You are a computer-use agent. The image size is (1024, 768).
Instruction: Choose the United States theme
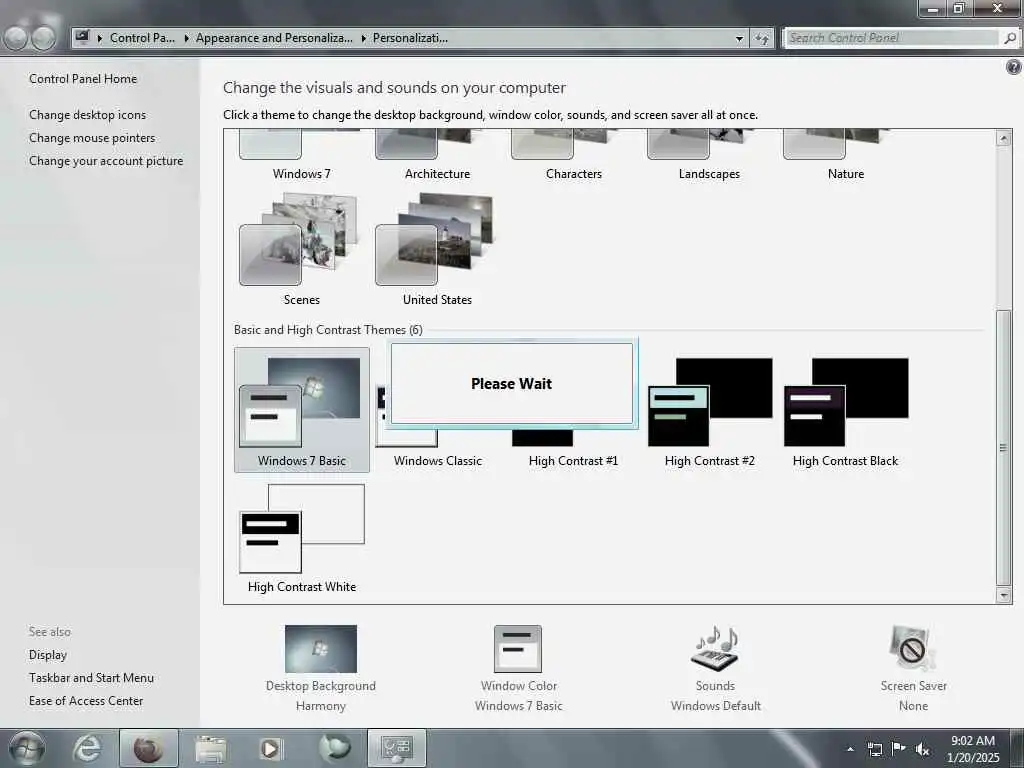pyautogui.click(x=438, y=248)
